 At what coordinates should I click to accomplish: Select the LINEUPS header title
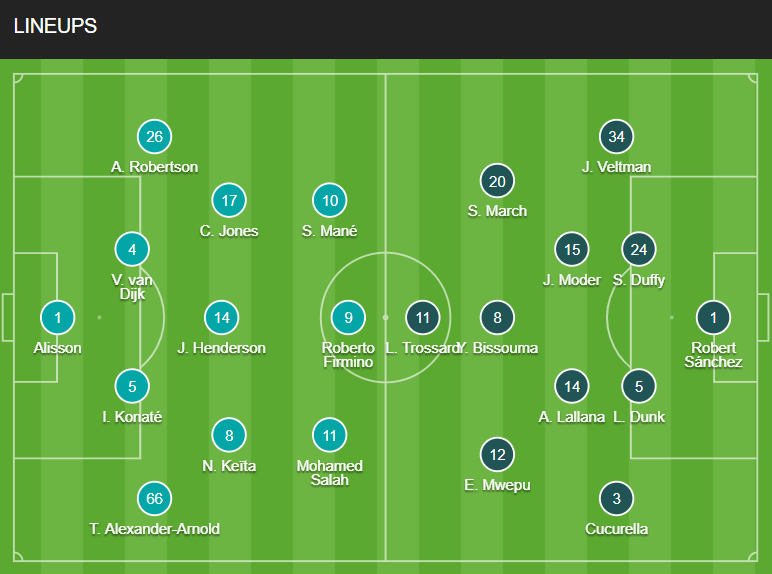(x=55, y=26)
